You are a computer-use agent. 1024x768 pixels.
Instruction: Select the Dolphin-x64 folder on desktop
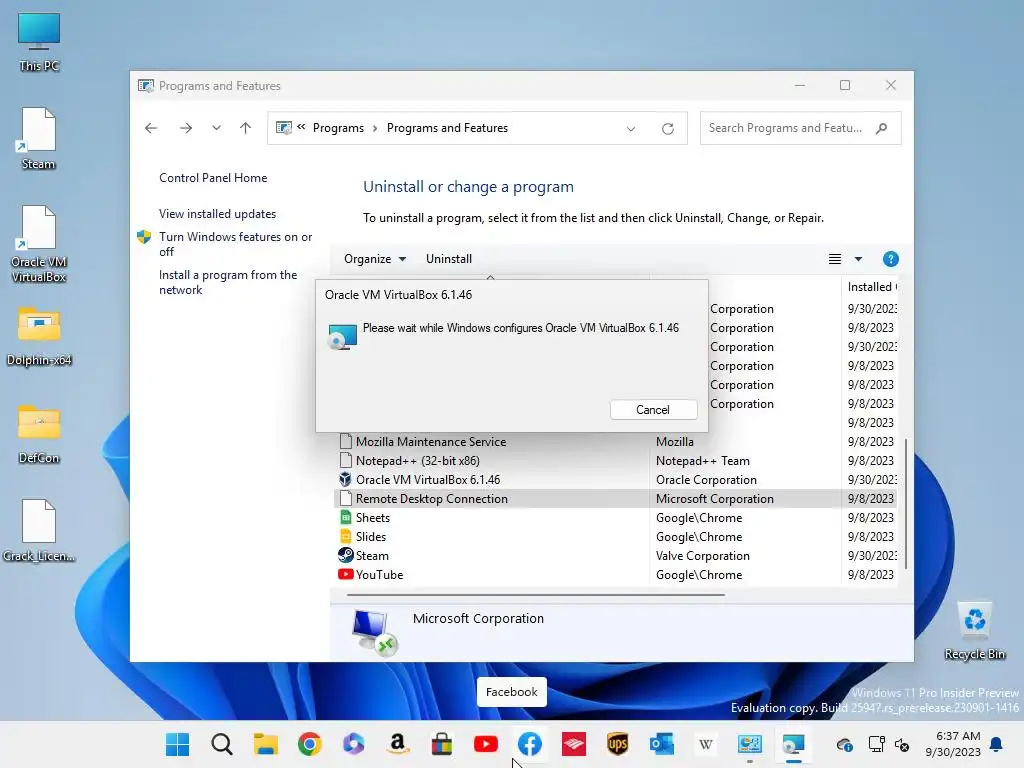(39, 336)
